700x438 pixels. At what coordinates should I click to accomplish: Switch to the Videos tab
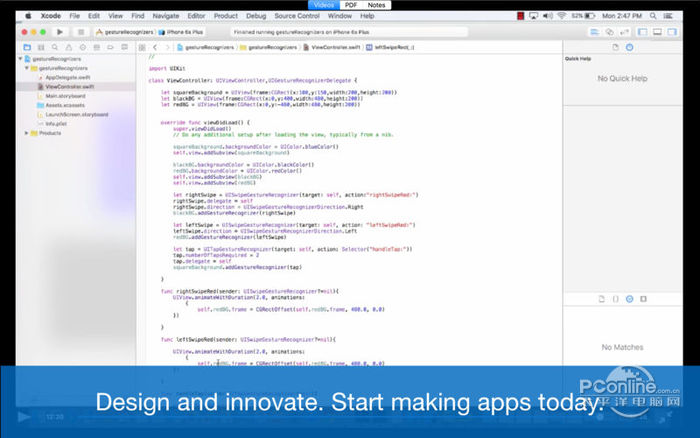click(324, 5)
